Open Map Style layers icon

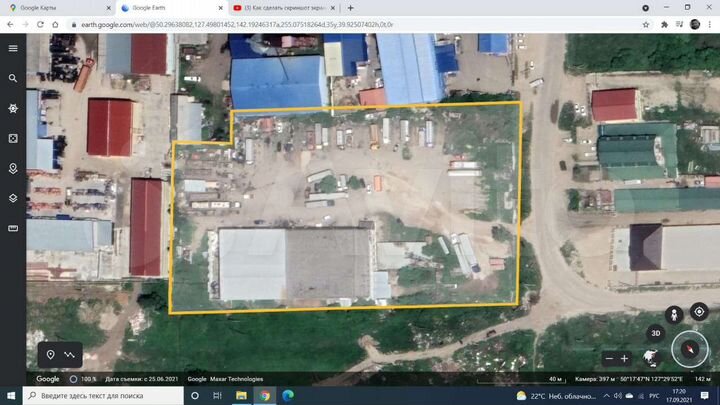pyautogui.click(x=13, y=198)
